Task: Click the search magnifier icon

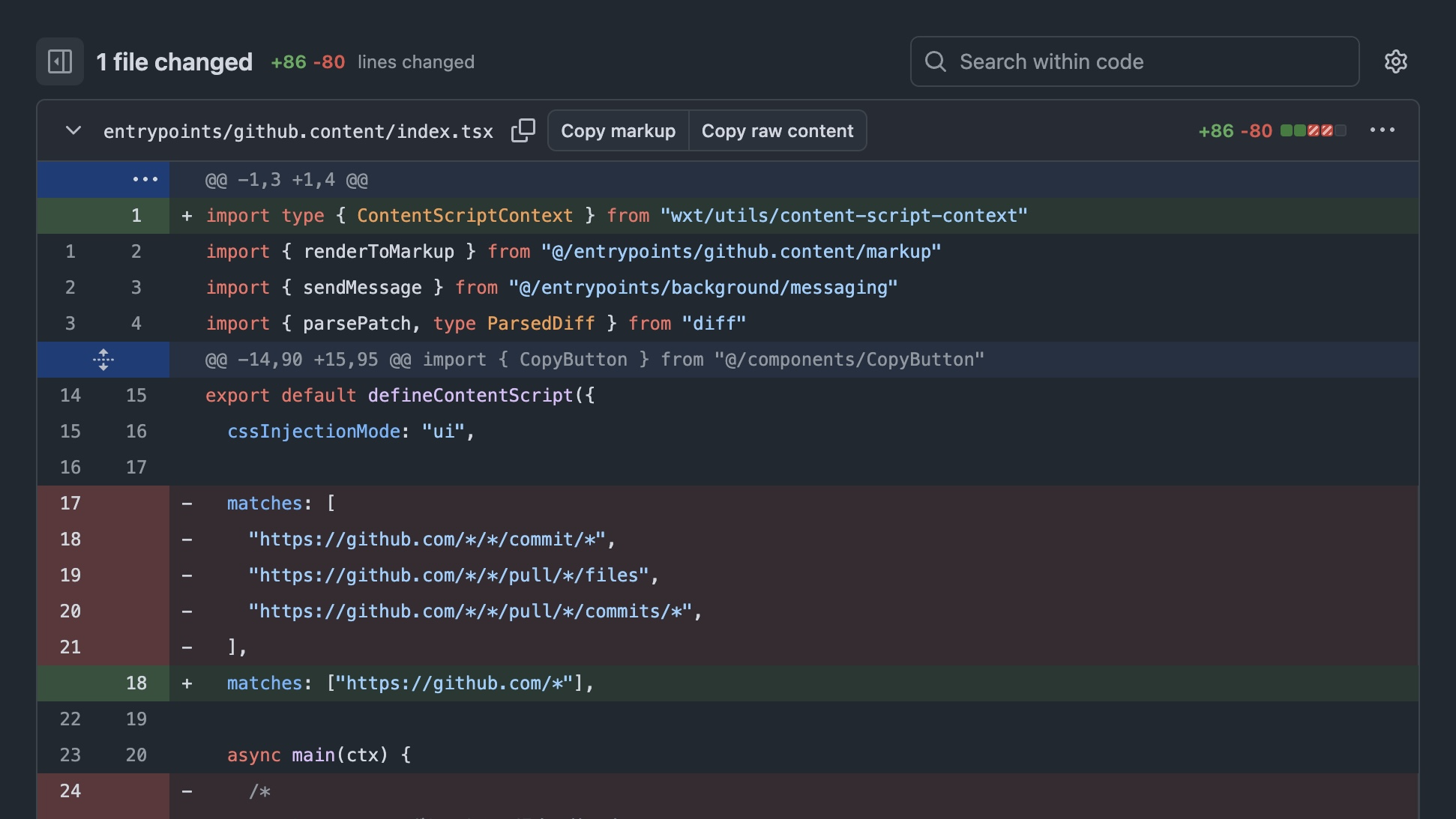Action: [x=936, y=61]
